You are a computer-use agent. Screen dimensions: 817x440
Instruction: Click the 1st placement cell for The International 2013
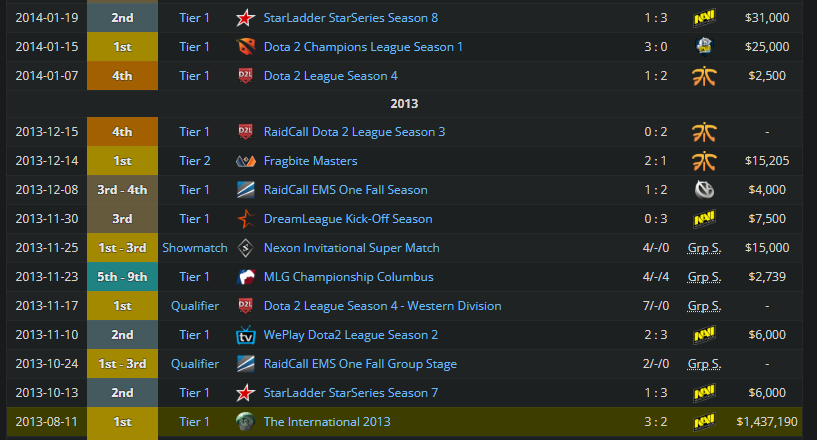pyautogui.click(x=122, y=422)
